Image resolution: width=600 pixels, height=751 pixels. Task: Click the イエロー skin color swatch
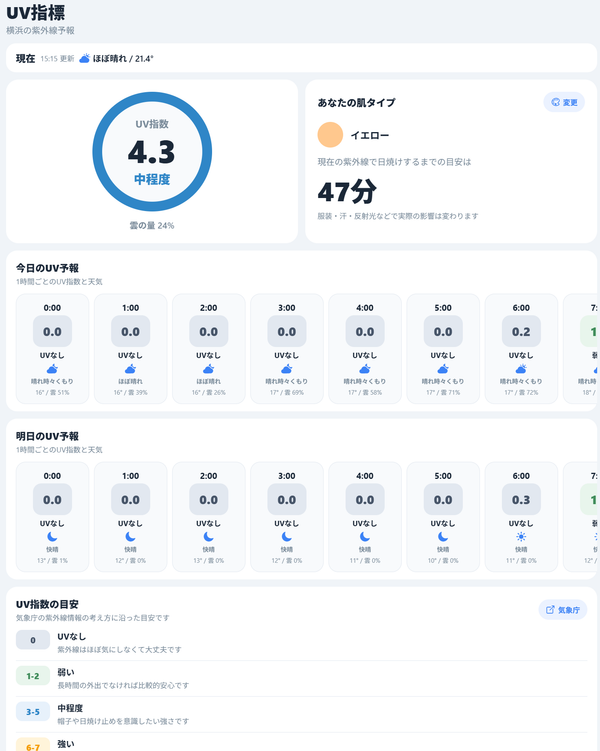click(x=330, y=135)
